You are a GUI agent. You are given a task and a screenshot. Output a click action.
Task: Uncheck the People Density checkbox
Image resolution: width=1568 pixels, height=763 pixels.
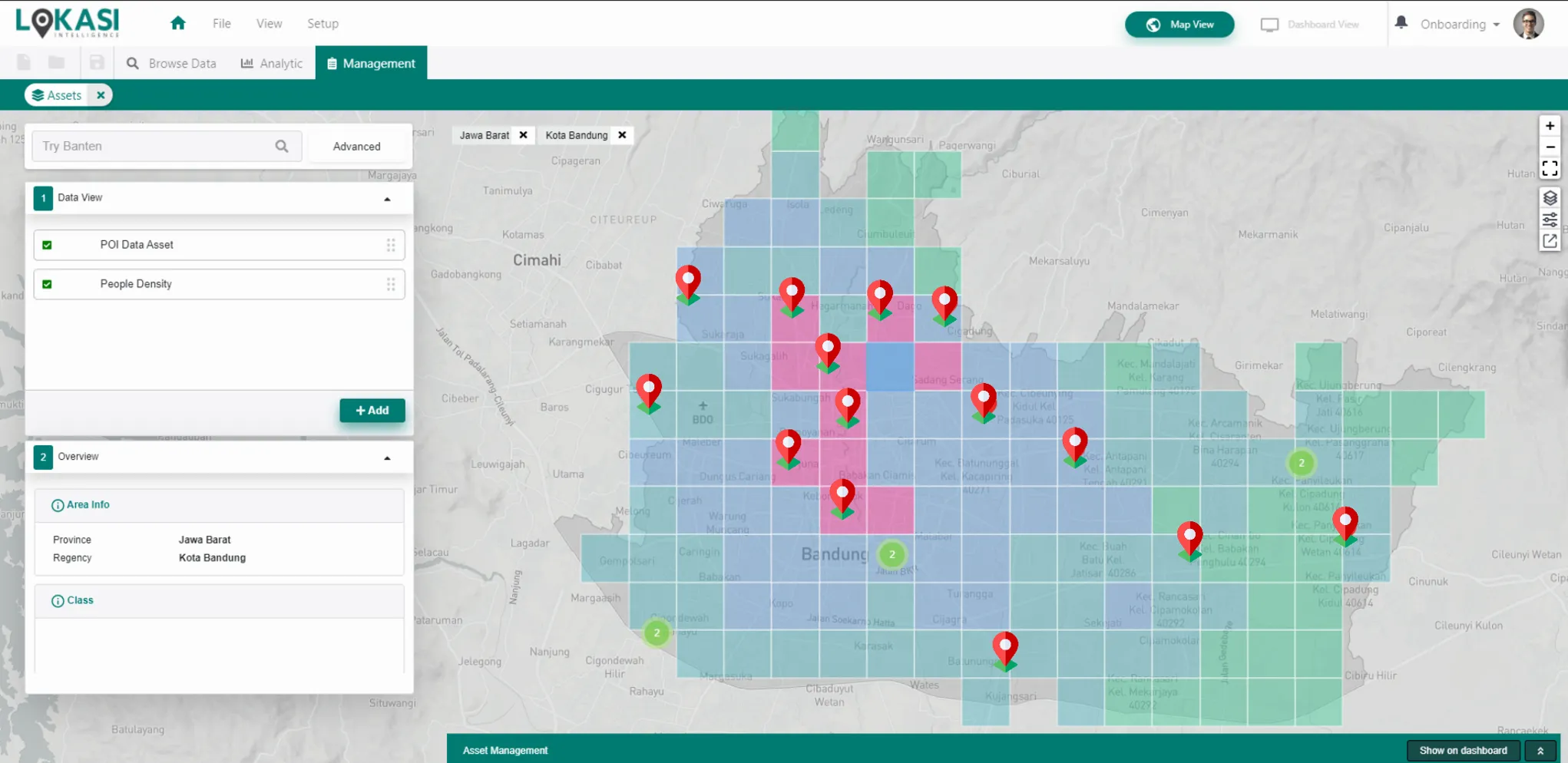pos(48,284)
